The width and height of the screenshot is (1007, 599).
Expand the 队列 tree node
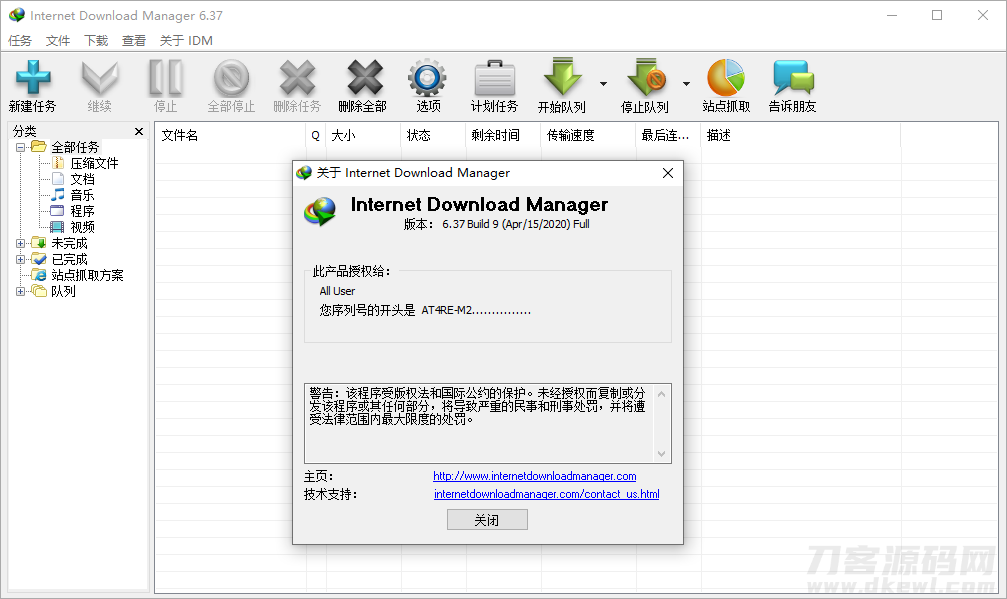point(21,291)
